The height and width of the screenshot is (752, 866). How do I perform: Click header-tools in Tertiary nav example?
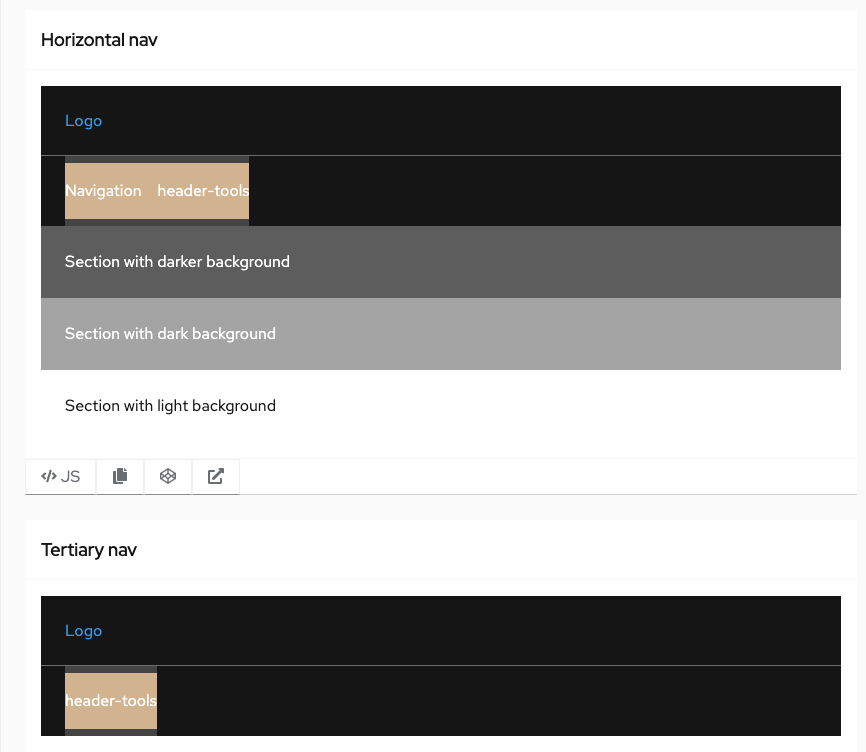(x=111, y=701)
